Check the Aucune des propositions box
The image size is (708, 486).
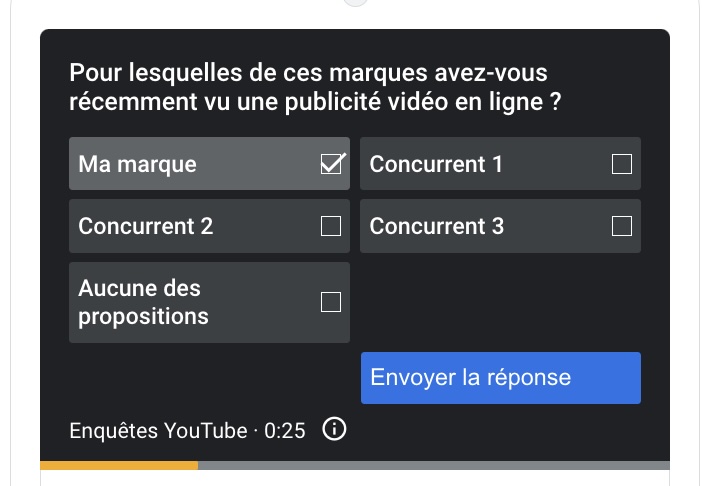click(331, 302)
